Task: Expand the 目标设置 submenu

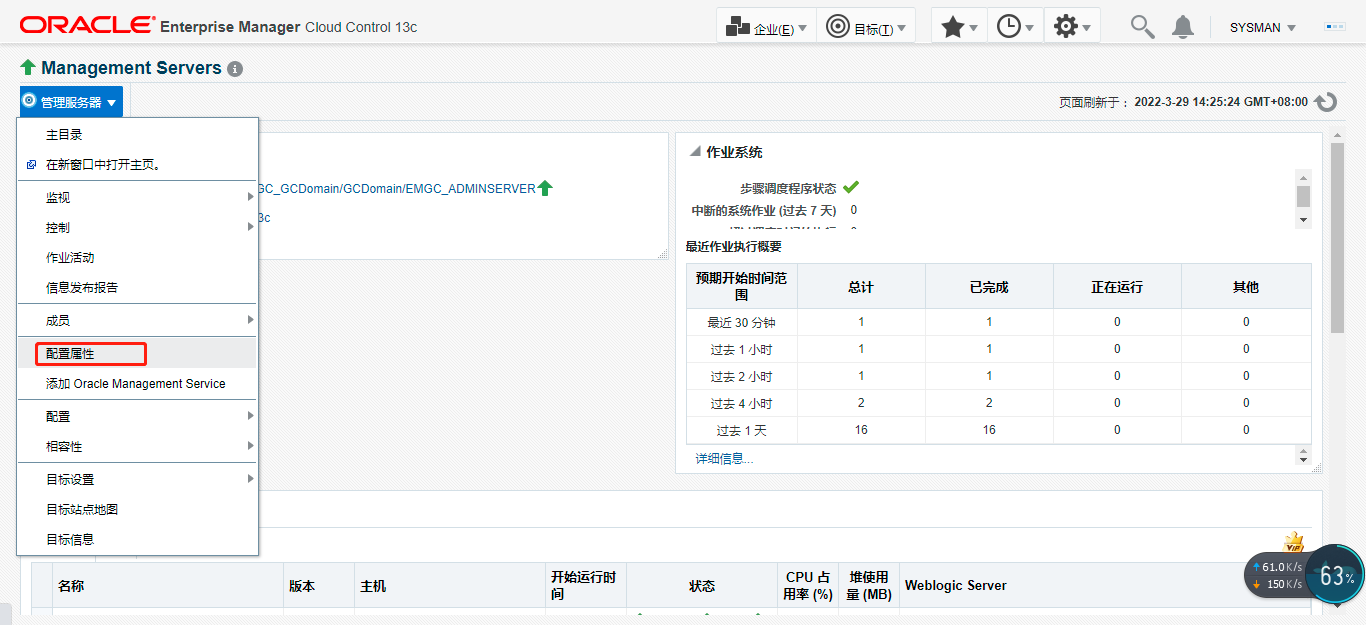Action: click(x=138, y=480)
